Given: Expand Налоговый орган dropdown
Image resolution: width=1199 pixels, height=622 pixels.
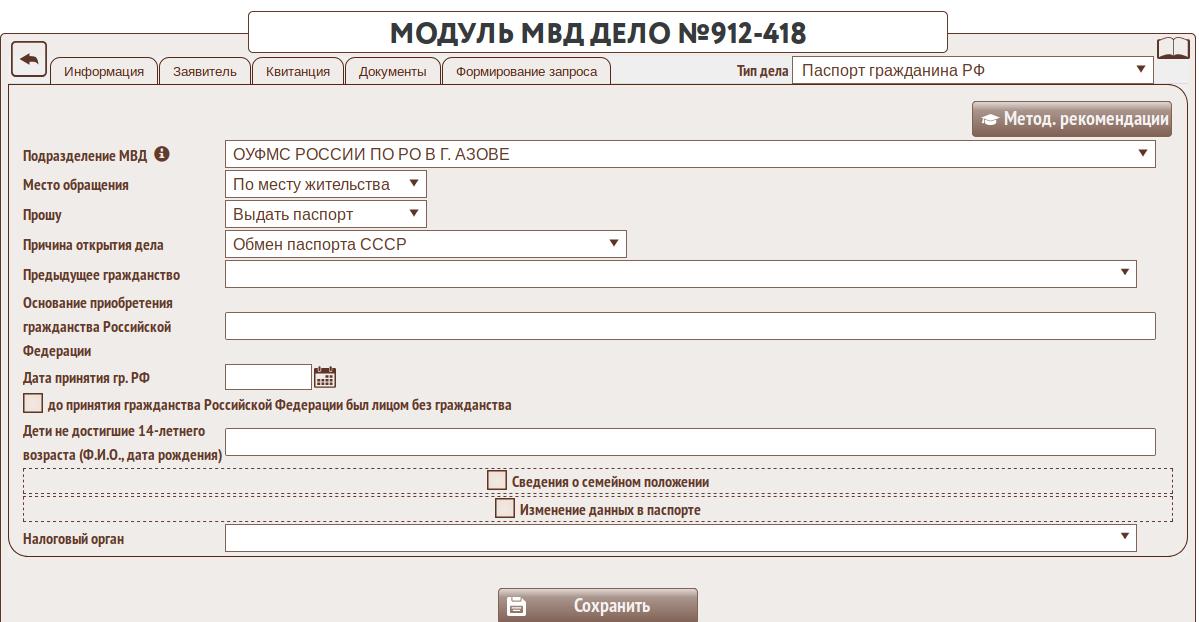Looking at the screenshot, I should [680, 538].
